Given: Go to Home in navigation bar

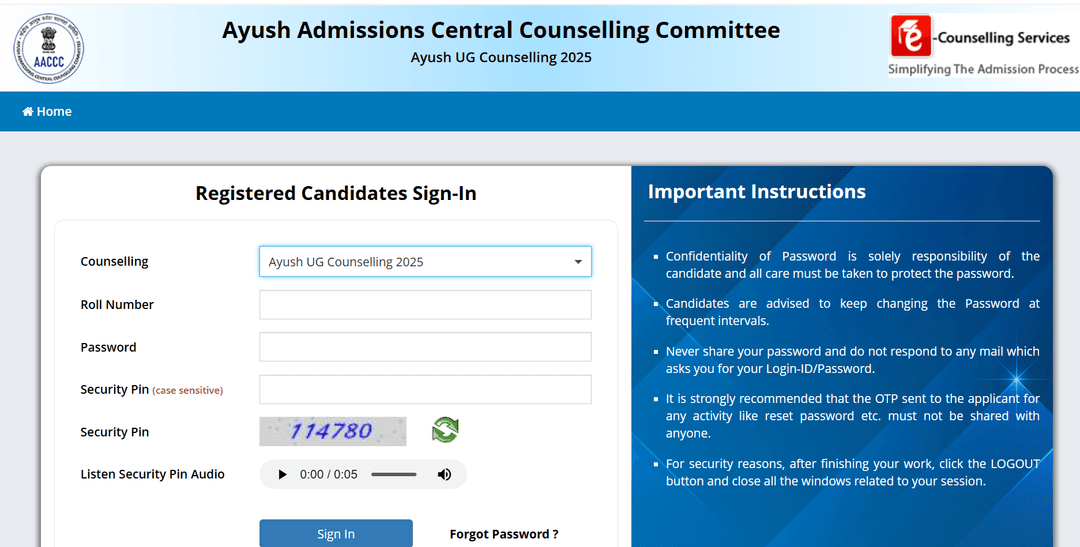Looking at the screenshot, I should (x=47, y=112).
